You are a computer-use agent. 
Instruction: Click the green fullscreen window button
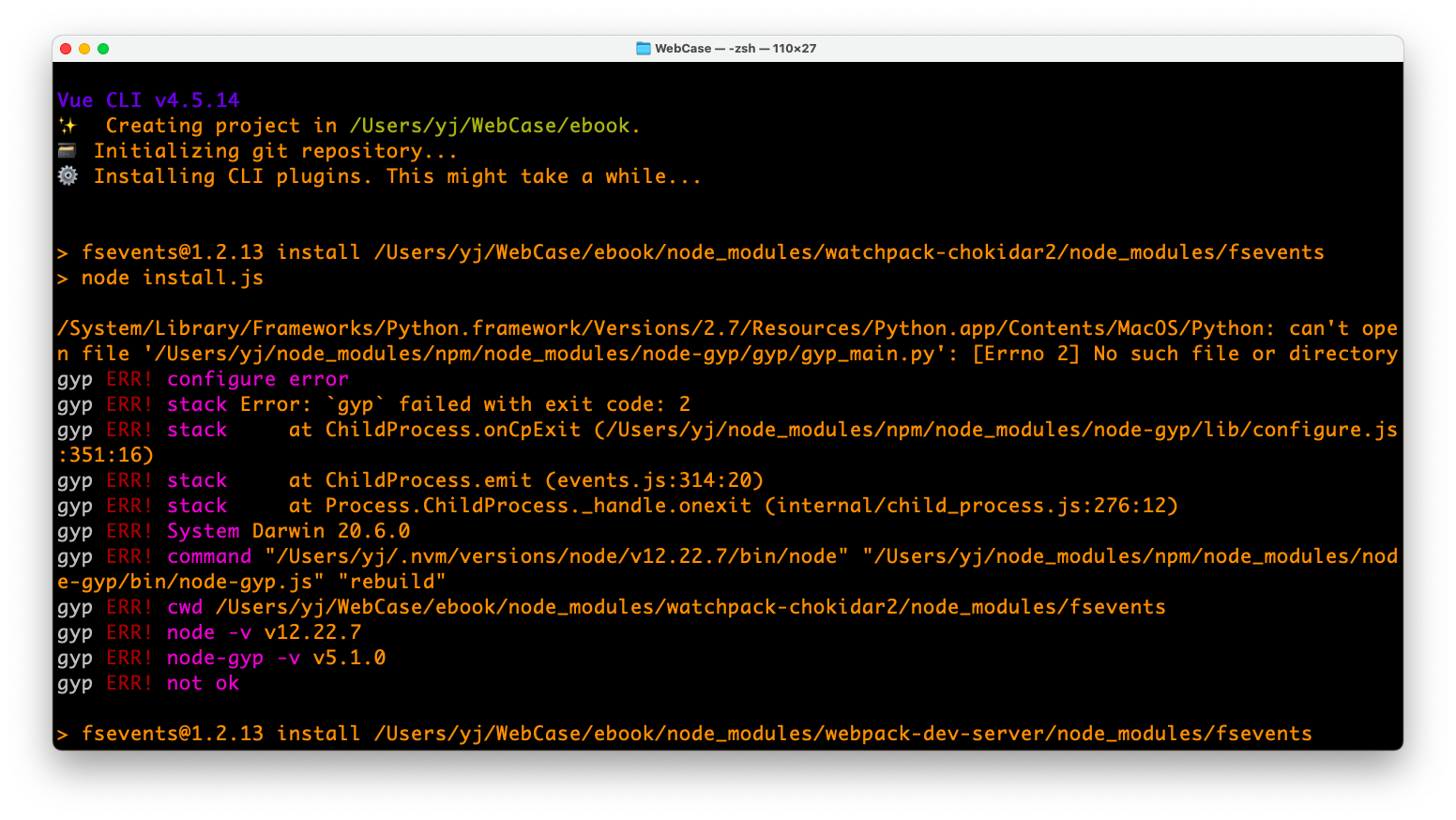(103, 49)
